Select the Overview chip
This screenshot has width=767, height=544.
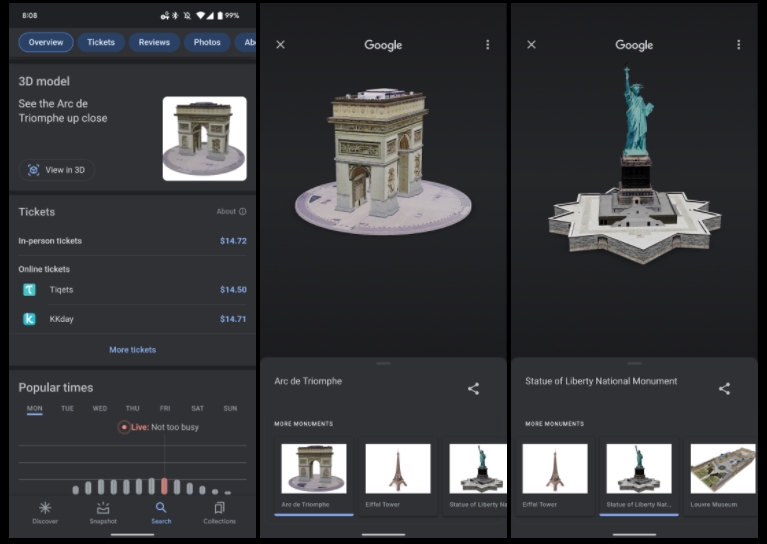tap(46, 42)
